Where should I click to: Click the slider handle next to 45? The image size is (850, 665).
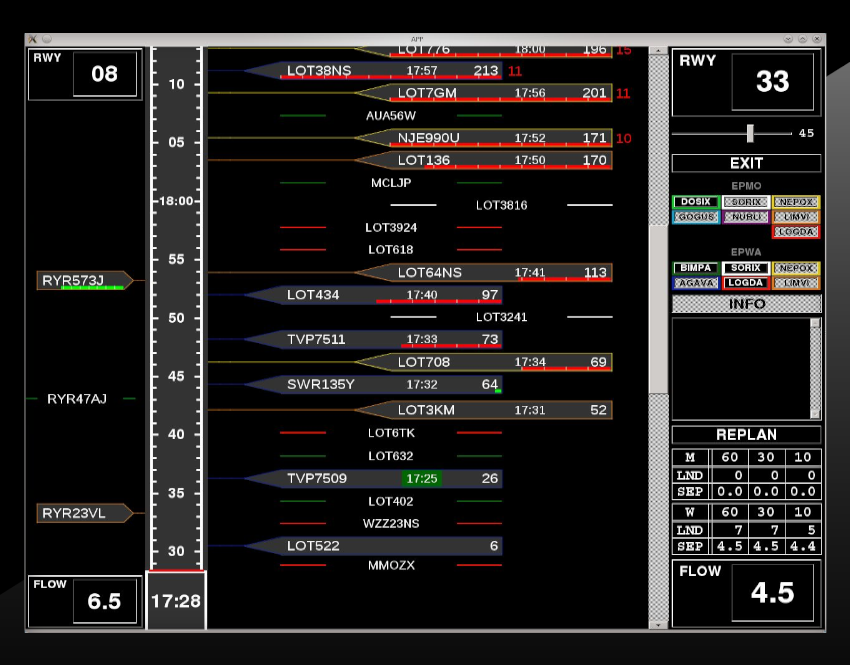pos(749,133)
